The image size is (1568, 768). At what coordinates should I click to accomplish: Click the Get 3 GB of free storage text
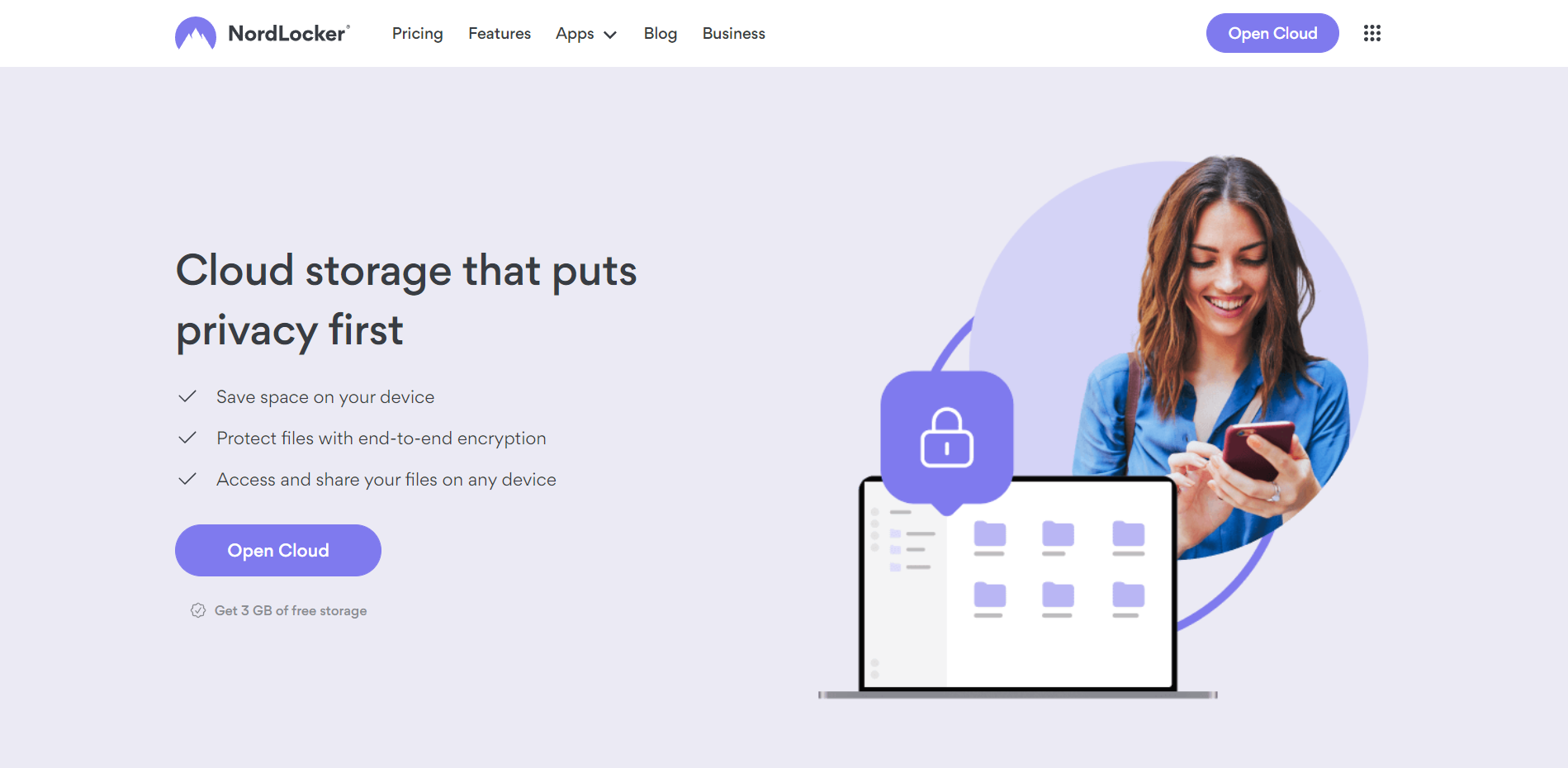[291, 610]
